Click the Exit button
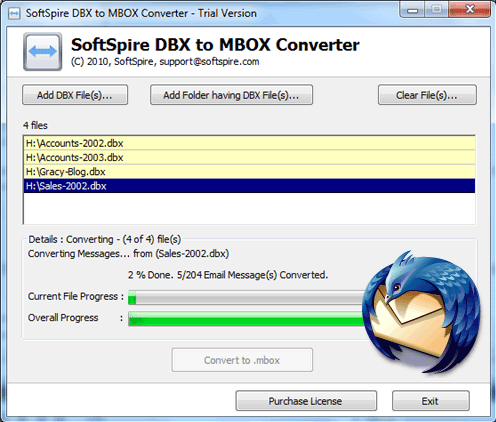Screen dimensions: 496x422 click(x=431, y=401)
